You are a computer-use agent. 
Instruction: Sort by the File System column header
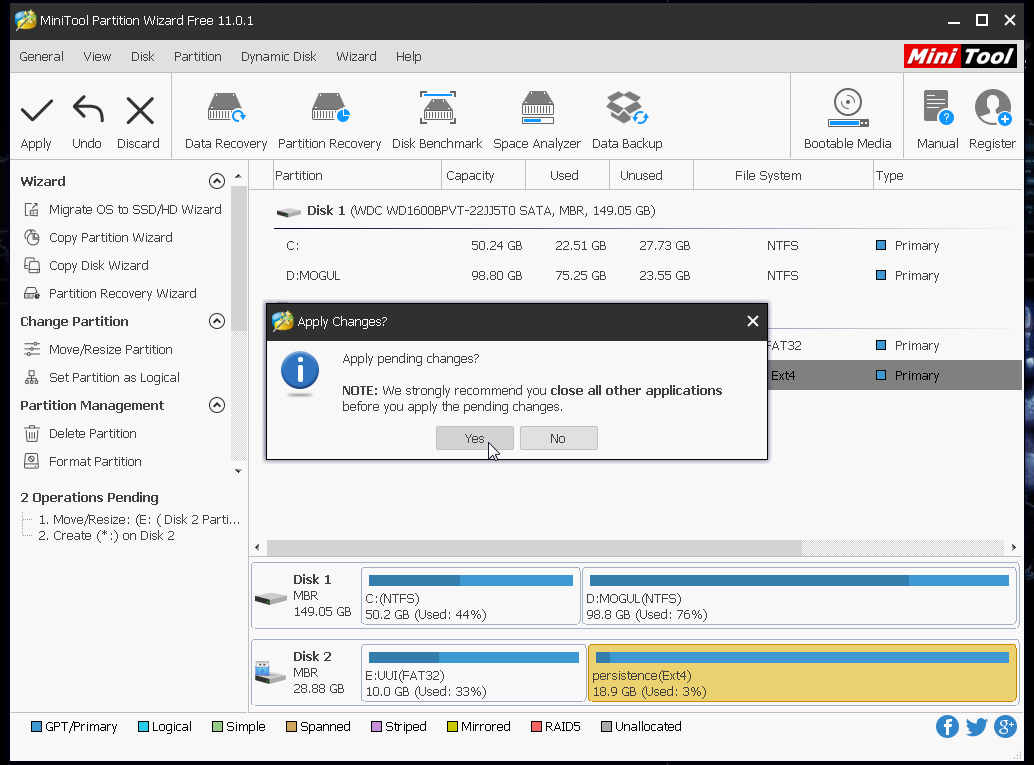click(783, 175)
